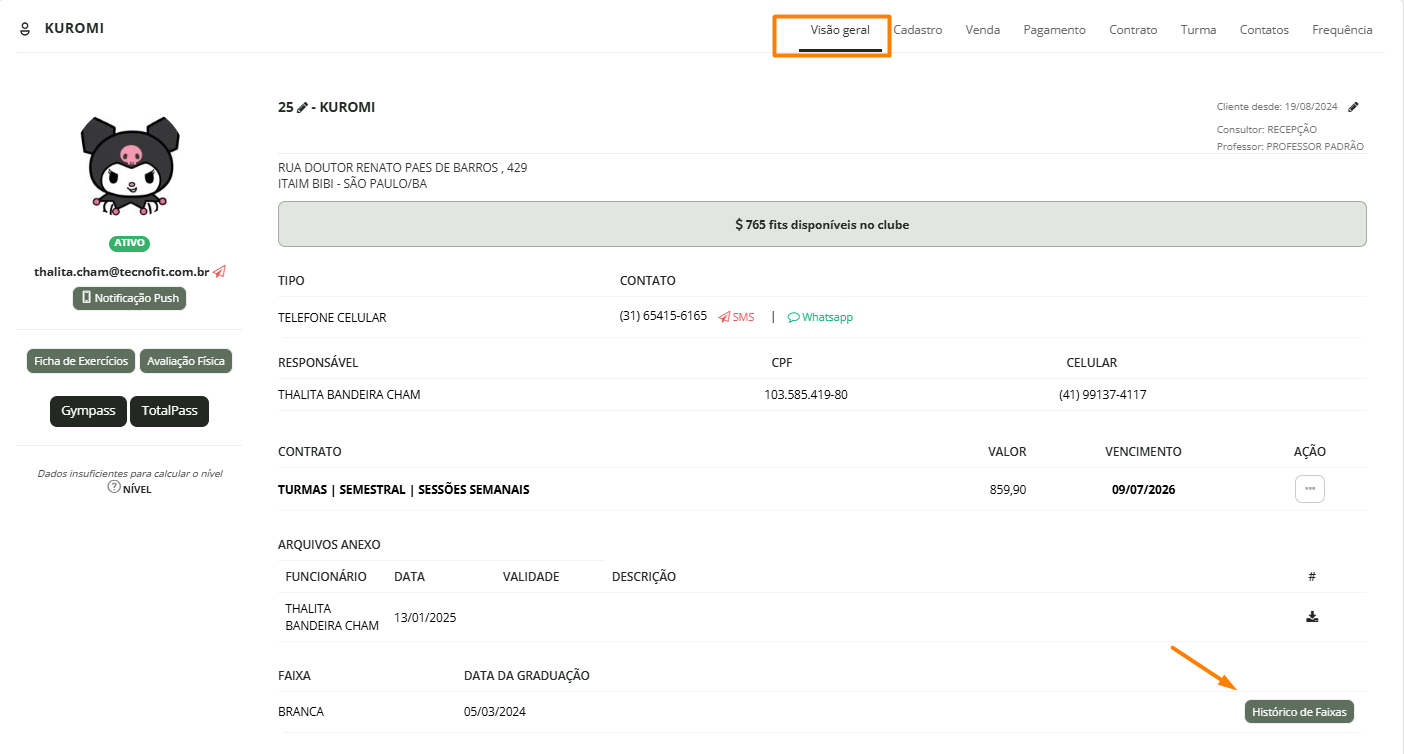Click attachment date 13/01/2025

coord(425,617)
